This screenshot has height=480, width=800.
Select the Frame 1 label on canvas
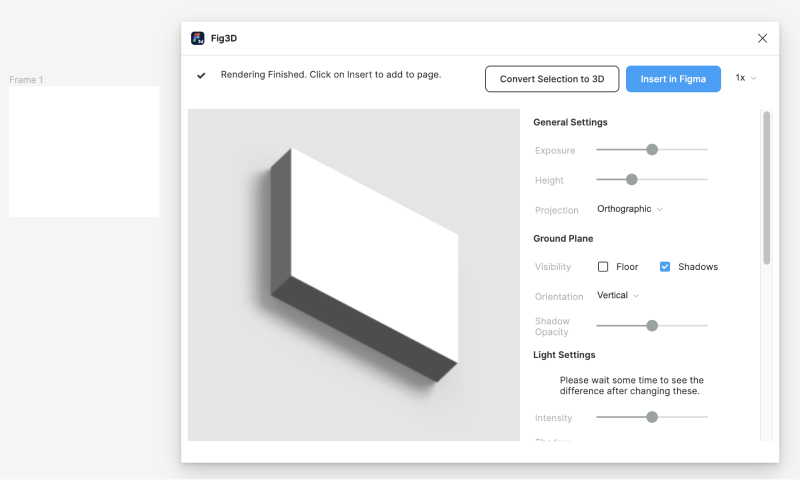coord(26,80)
